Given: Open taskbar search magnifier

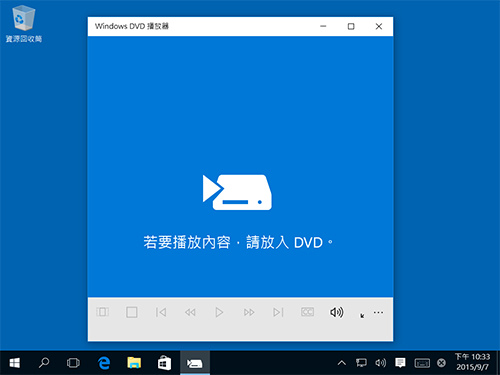Looking at the screenshot, I should pyautogui.click(x=44, y=363).
